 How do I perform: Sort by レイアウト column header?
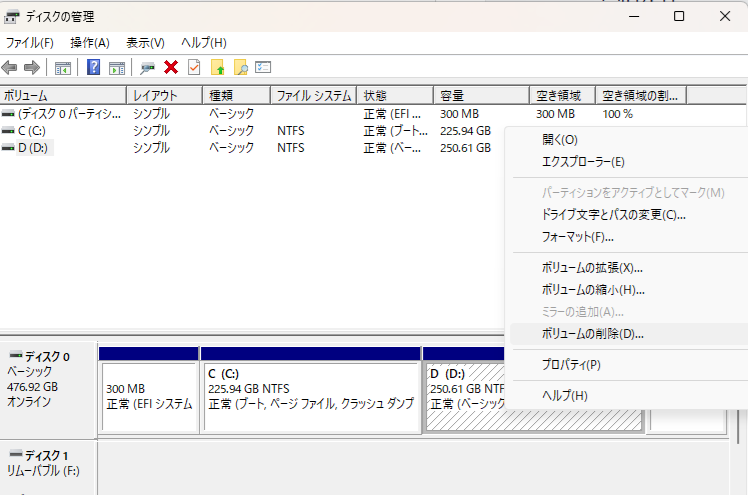(x=165, y=96)
